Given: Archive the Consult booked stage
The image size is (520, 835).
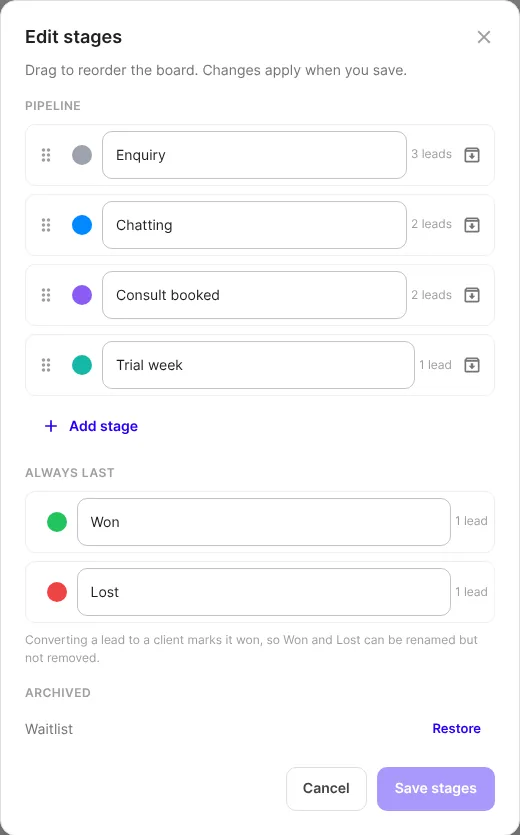Looking at the screenshot, I should tap(472, 295).
